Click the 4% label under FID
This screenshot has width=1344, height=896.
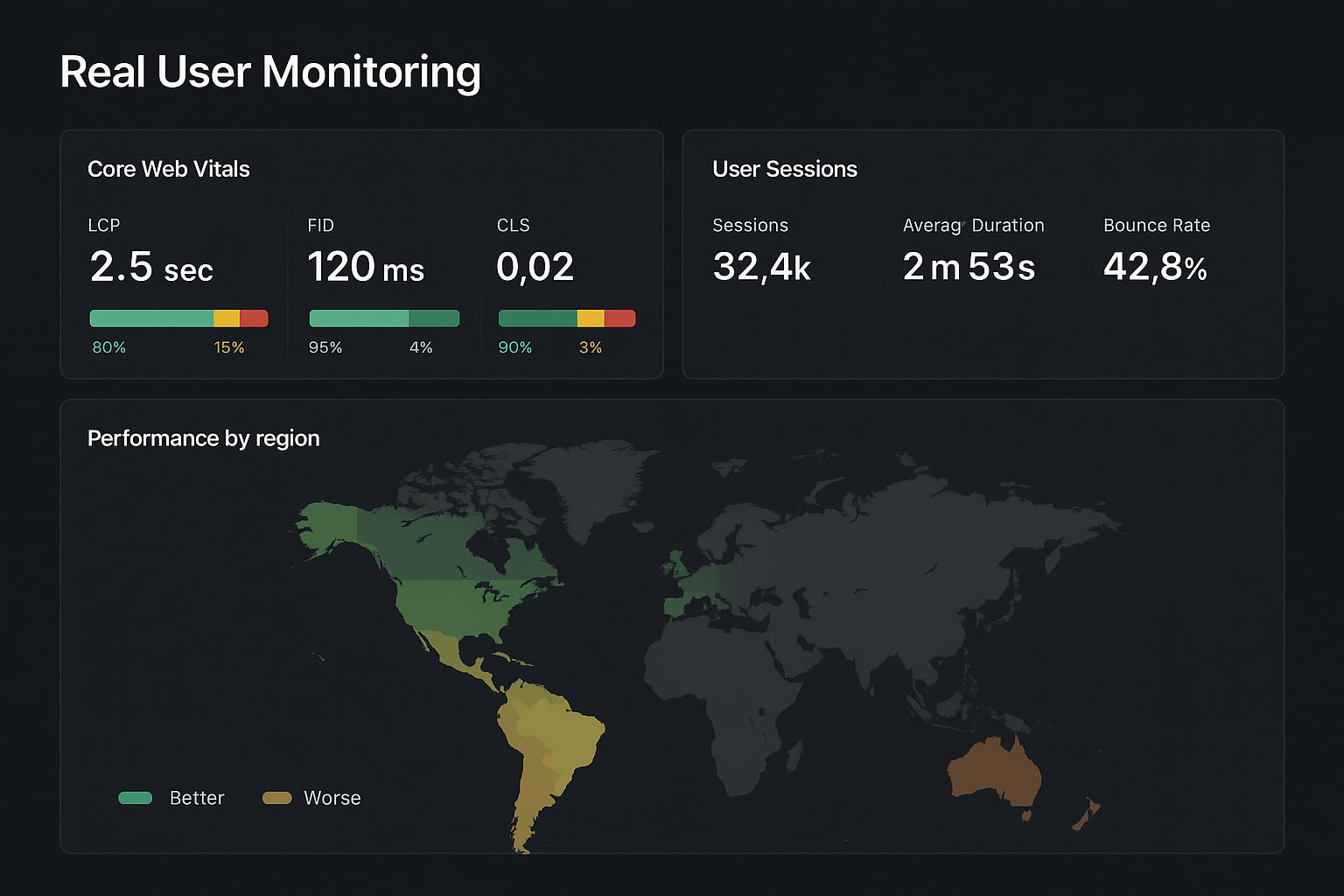point(421,347)
